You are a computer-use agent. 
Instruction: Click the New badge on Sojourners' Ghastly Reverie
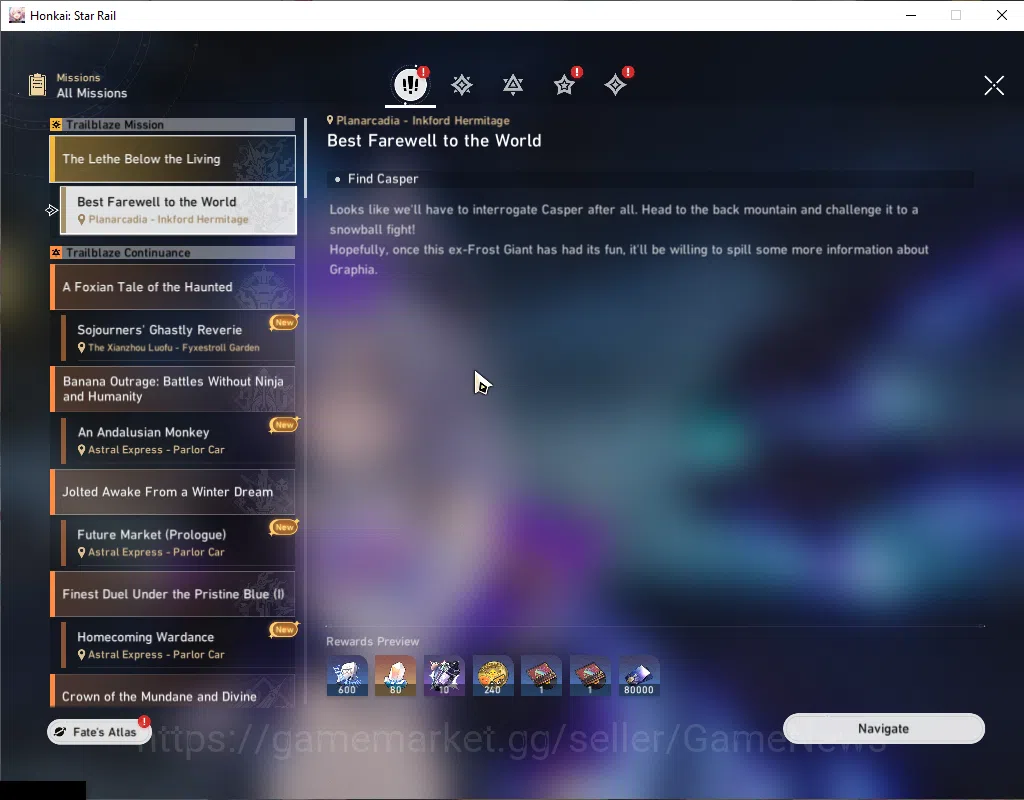pos(284,322)
